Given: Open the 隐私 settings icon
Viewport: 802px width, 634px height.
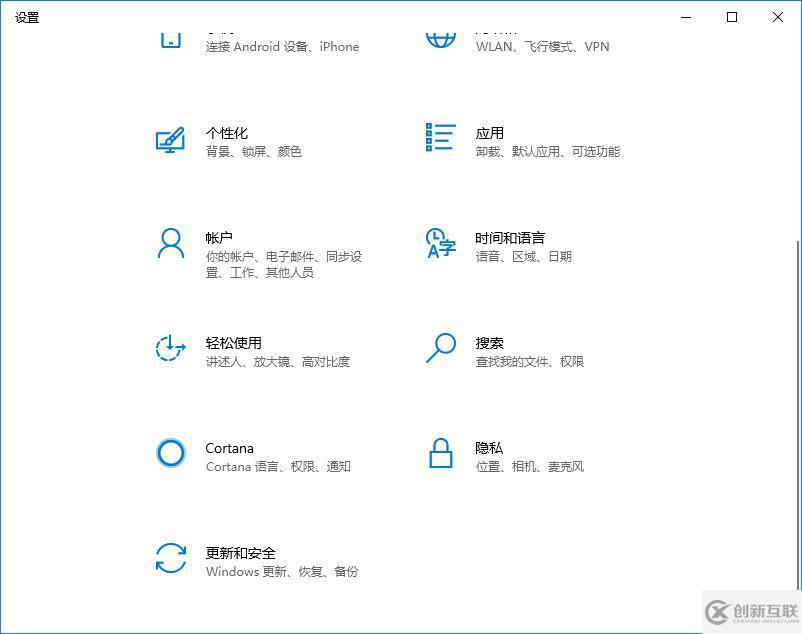Looking at the screenshot, I should point(439,455).
